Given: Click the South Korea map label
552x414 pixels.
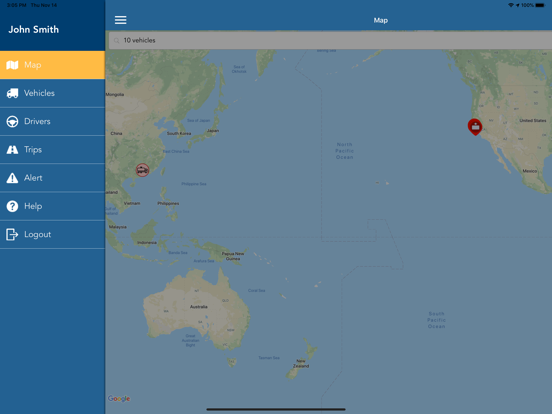Looking at the screenshot, I should click(x=179, y=133).
